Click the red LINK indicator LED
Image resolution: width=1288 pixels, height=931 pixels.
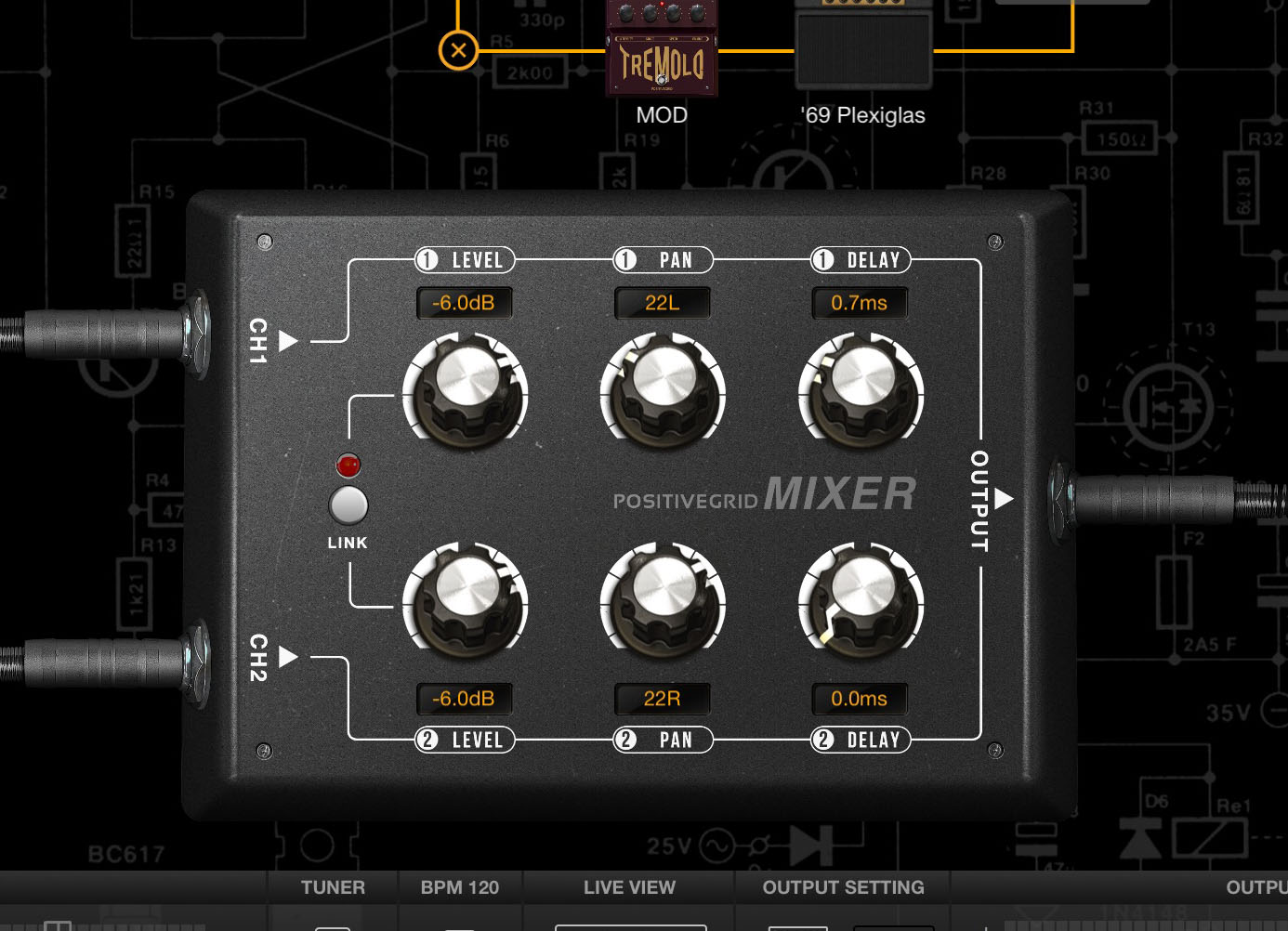click(x=348, y=465)
